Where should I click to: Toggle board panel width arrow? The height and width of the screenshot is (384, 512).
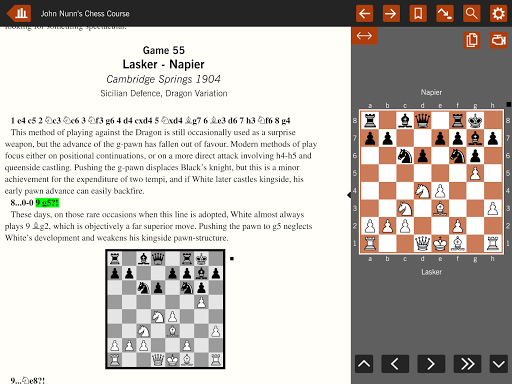[364, 36]
